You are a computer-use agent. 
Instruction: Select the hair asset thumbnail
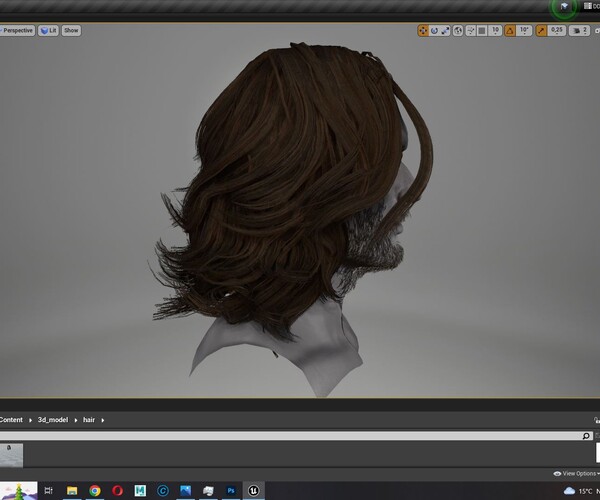11,455
